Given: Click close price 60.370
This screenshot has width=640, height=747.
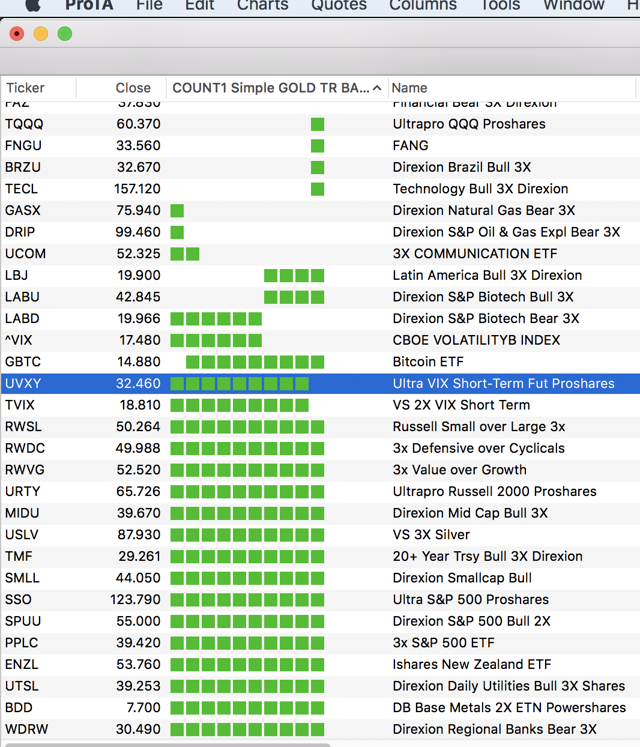Looking at the screenshot, I should pos(138,124).
